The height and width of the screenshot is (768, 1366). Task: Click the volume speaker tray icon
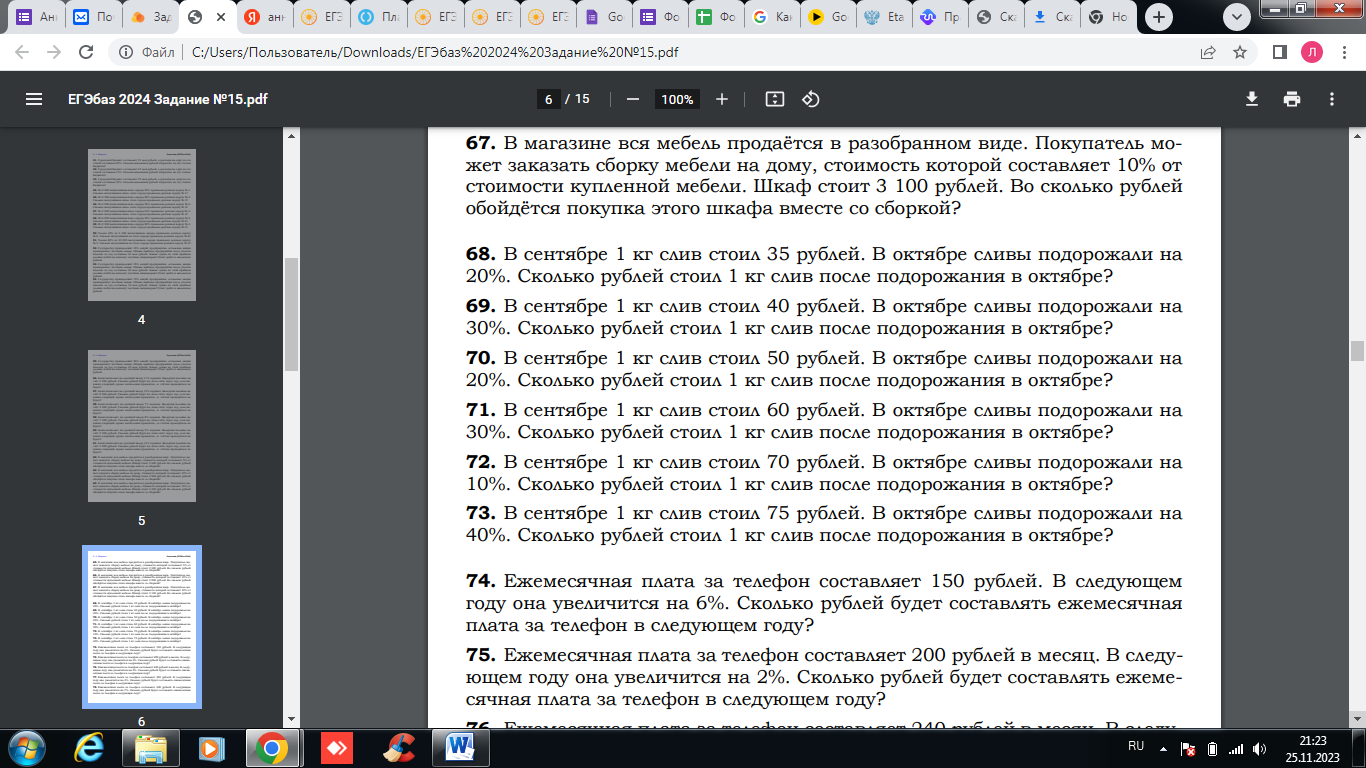[x=1259, y=748]
